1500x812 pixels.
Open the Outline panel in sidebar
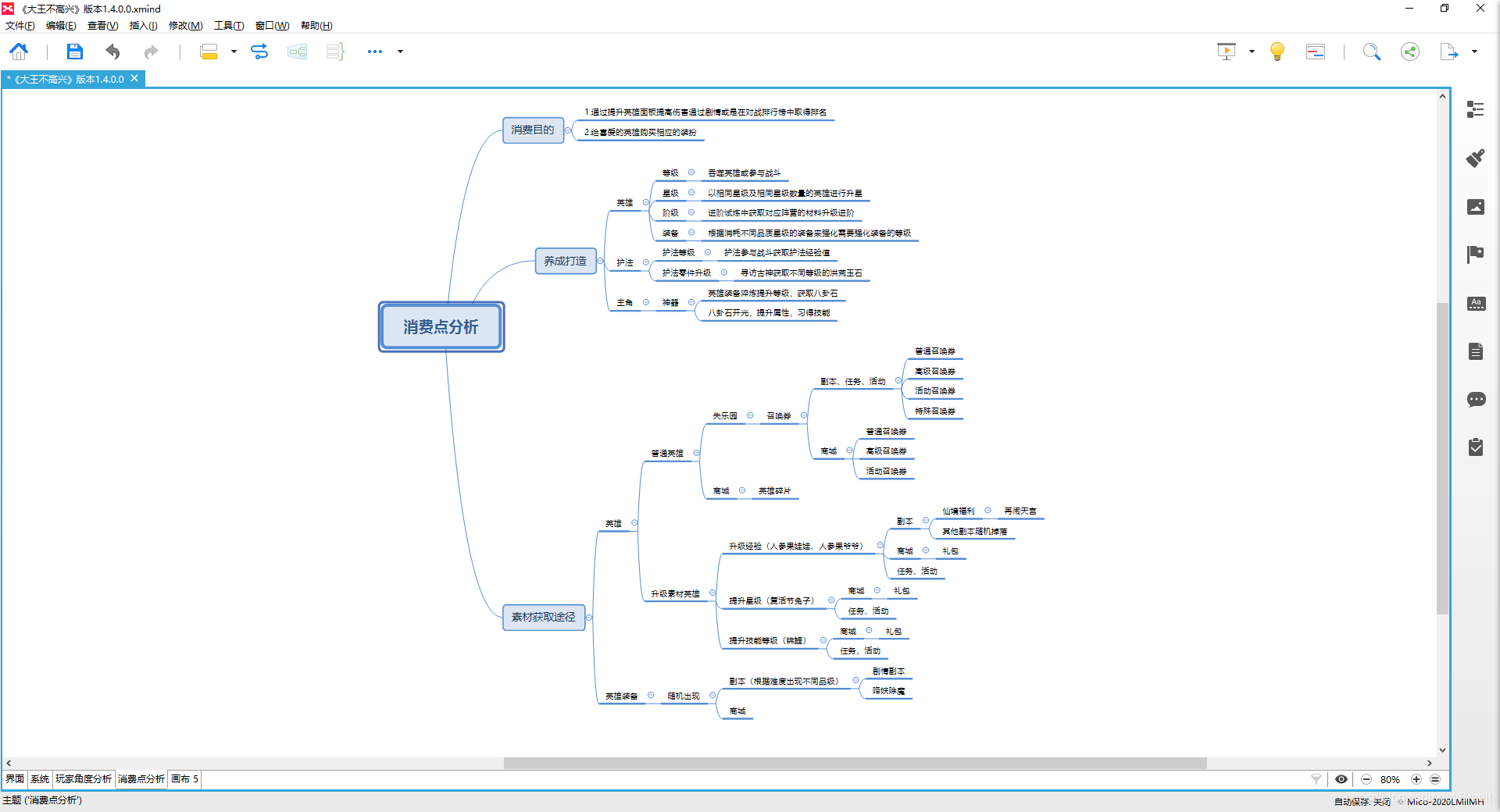(x=1475, y=109)
